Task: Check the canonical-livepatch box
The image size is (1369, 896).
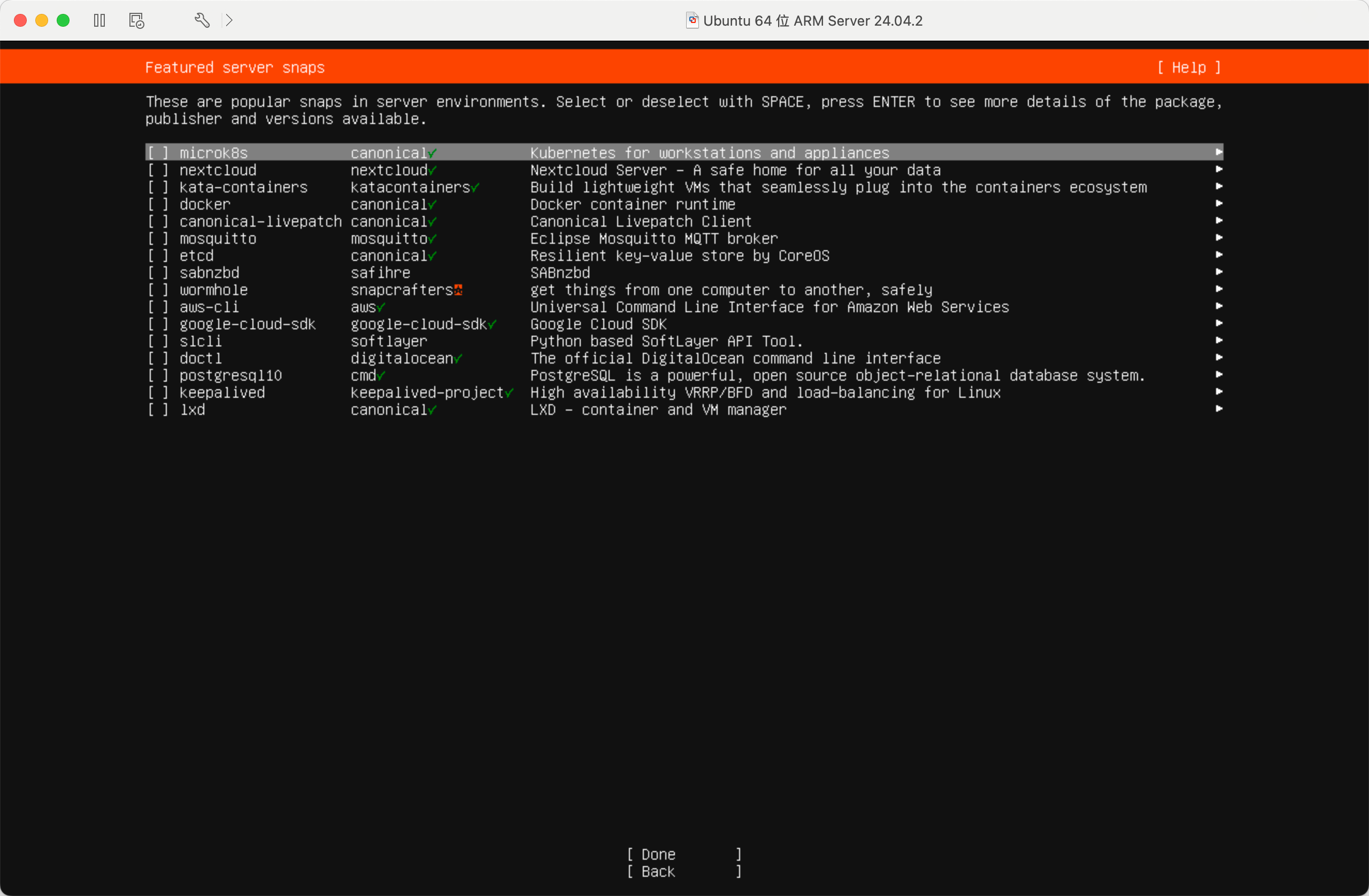Action: coord(158,221)
